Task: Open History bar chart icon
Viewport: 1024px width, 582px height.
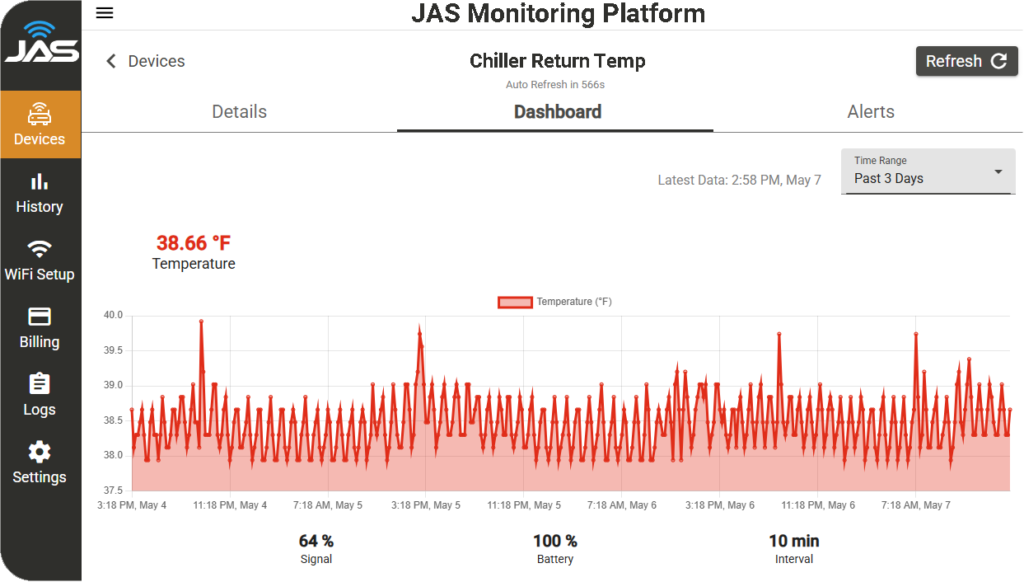Action: [x=40, y=182]
